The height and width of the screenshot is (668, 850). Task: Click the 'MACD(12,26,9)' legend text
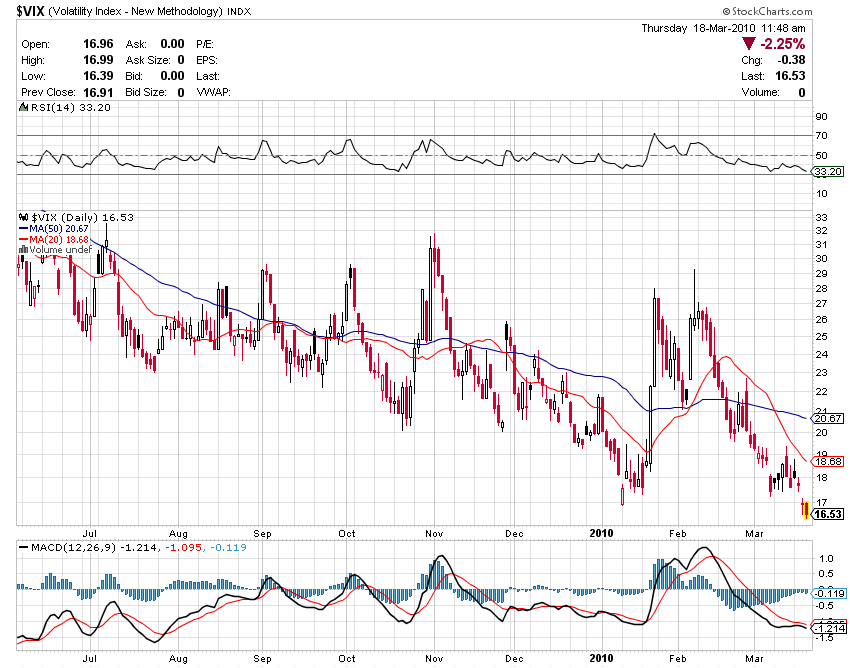[x=74, y=548]
